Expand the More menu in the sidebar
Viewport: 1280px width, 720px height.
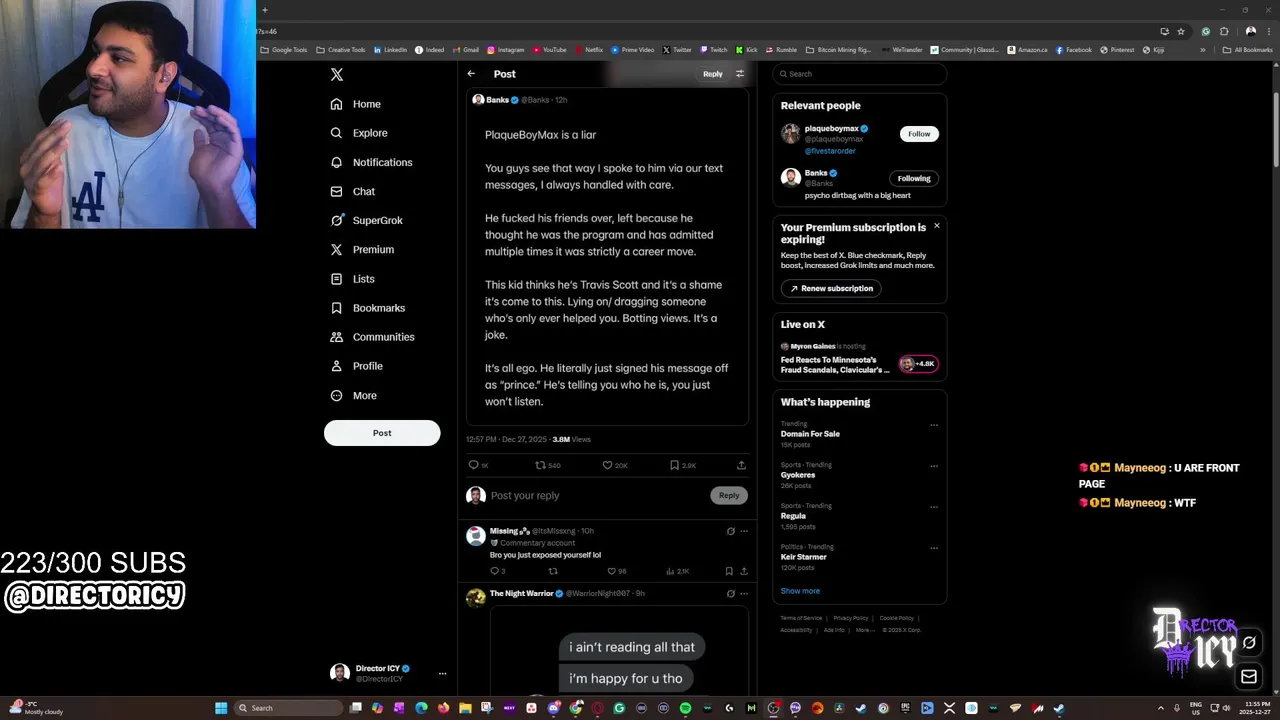tap(353, 395)
